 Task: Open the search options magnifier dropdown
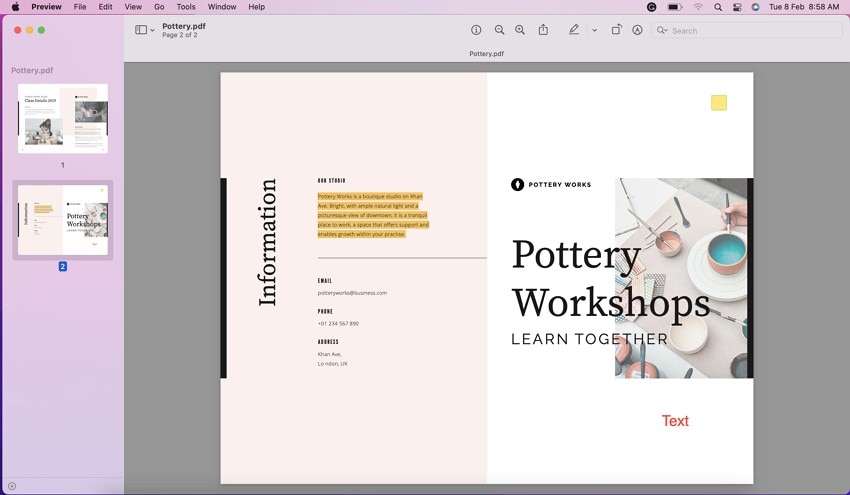(662, 31)
